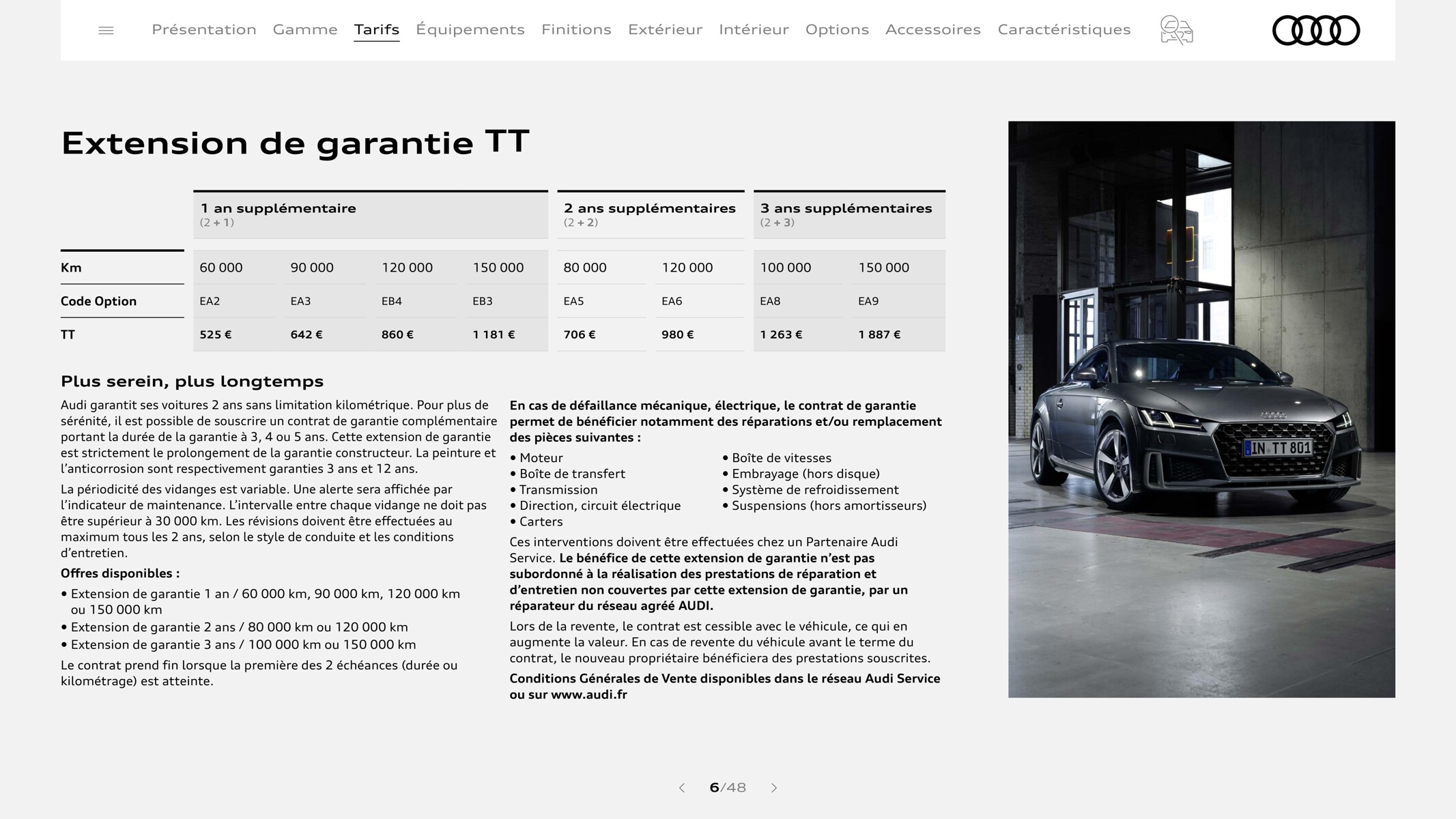The image size is (1456, 819).
Task: Click the 'Extension de garantie TT' heading
Action: (x=295, y=143)
